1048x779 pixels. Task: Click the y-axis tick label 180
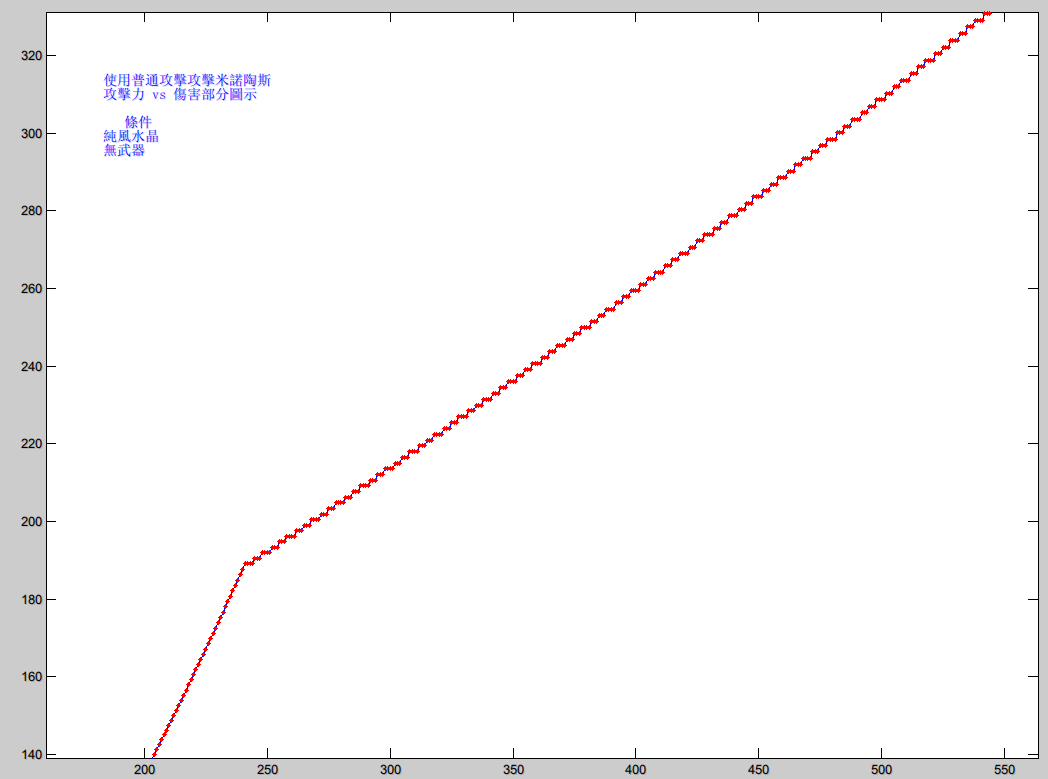pyautogui.click(x=31, y=600)
